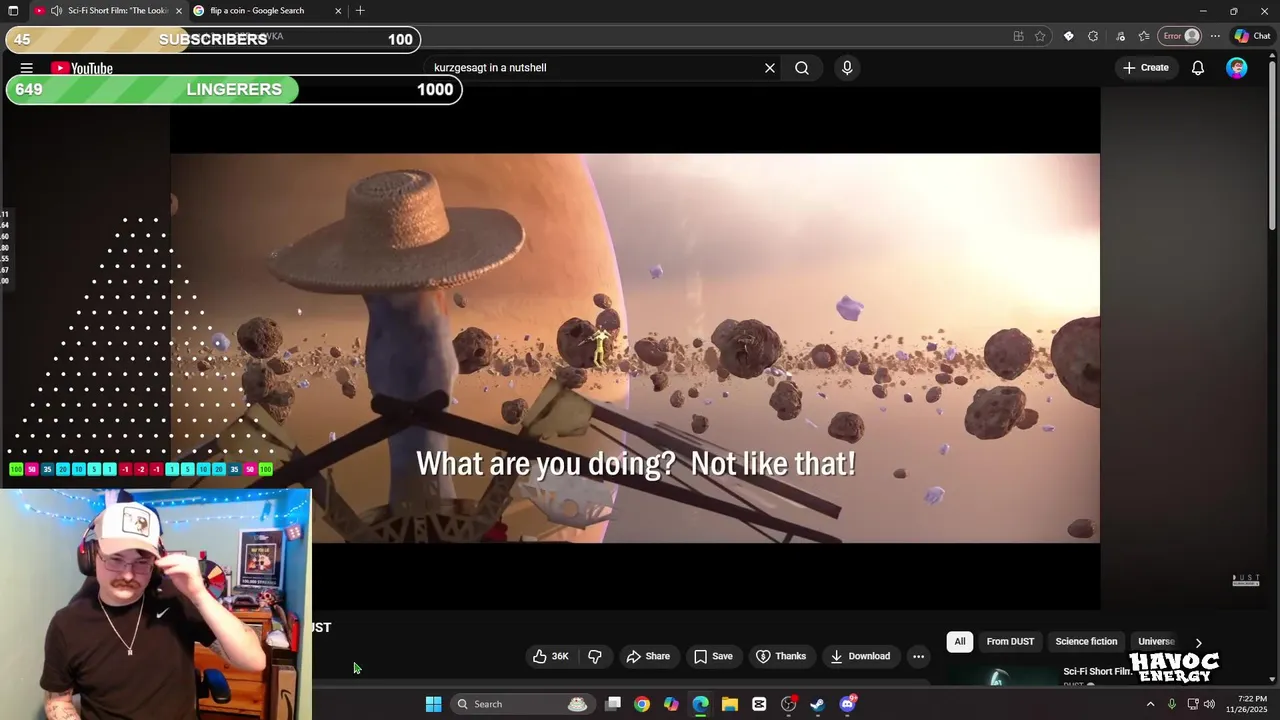Open Windows Start menu

pos(433,704)
